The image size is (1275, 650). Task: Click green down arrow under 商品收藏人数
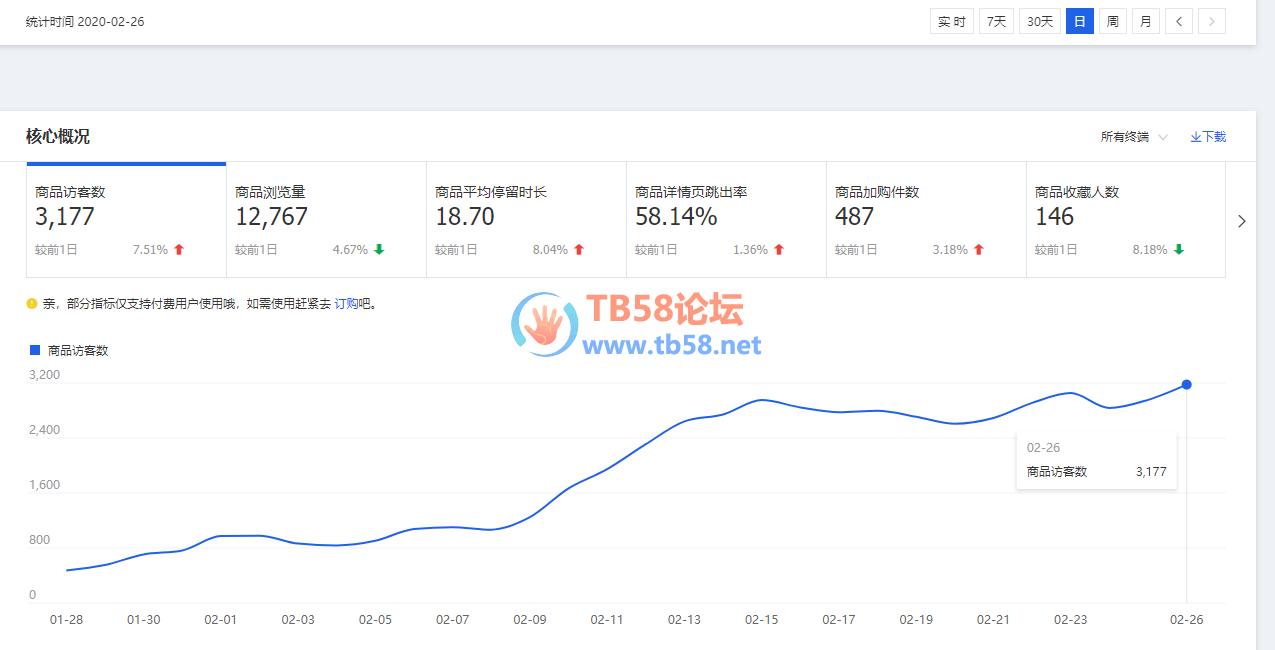coord(1179,250)
